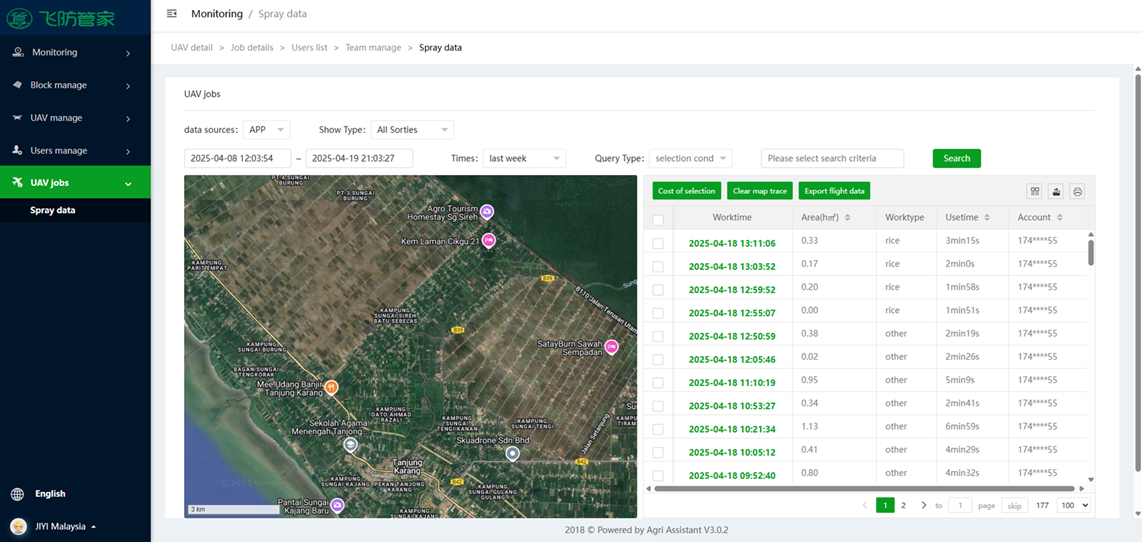The height and width of the screenshot is (542, 1142).
Task: Expand the Times last week dropdown
Action: [524, 158]
